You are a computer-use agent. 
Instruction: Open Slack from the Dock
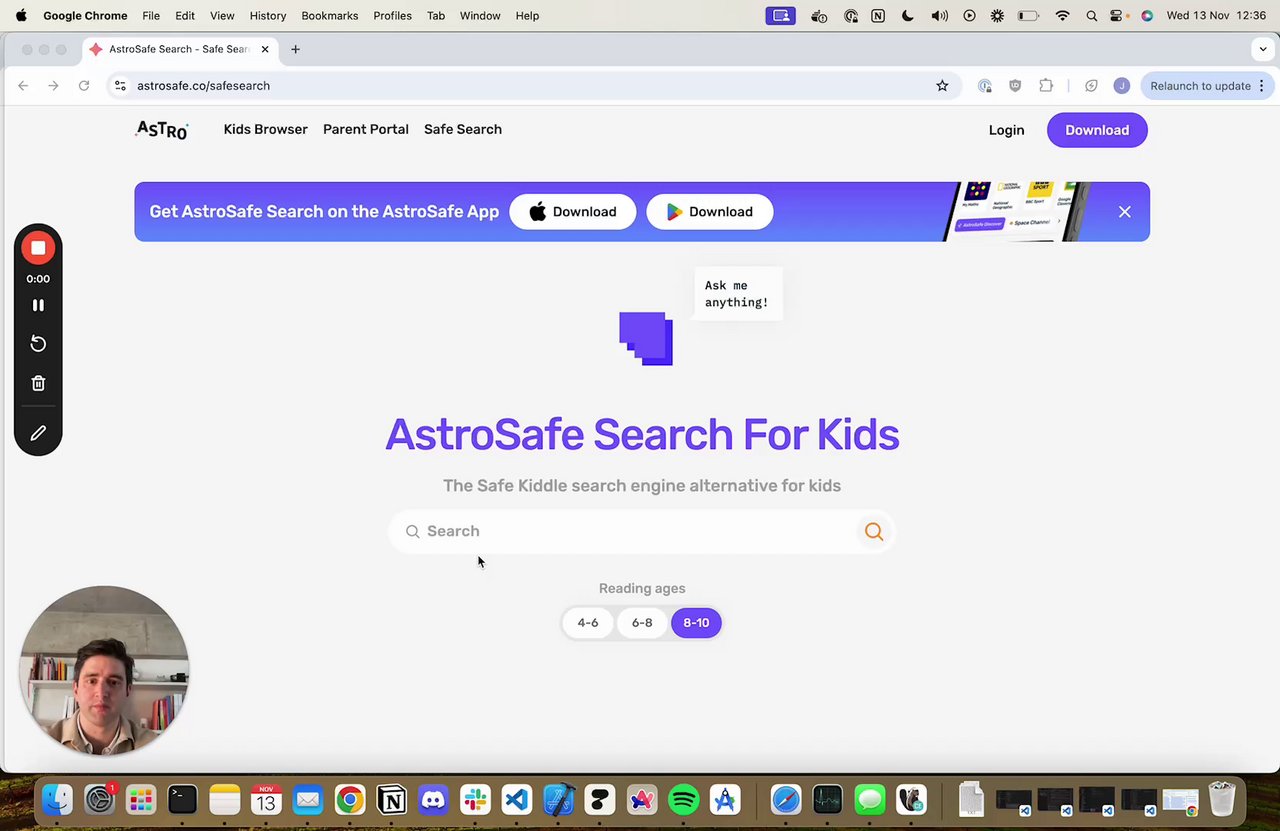(x=475, y=800)
